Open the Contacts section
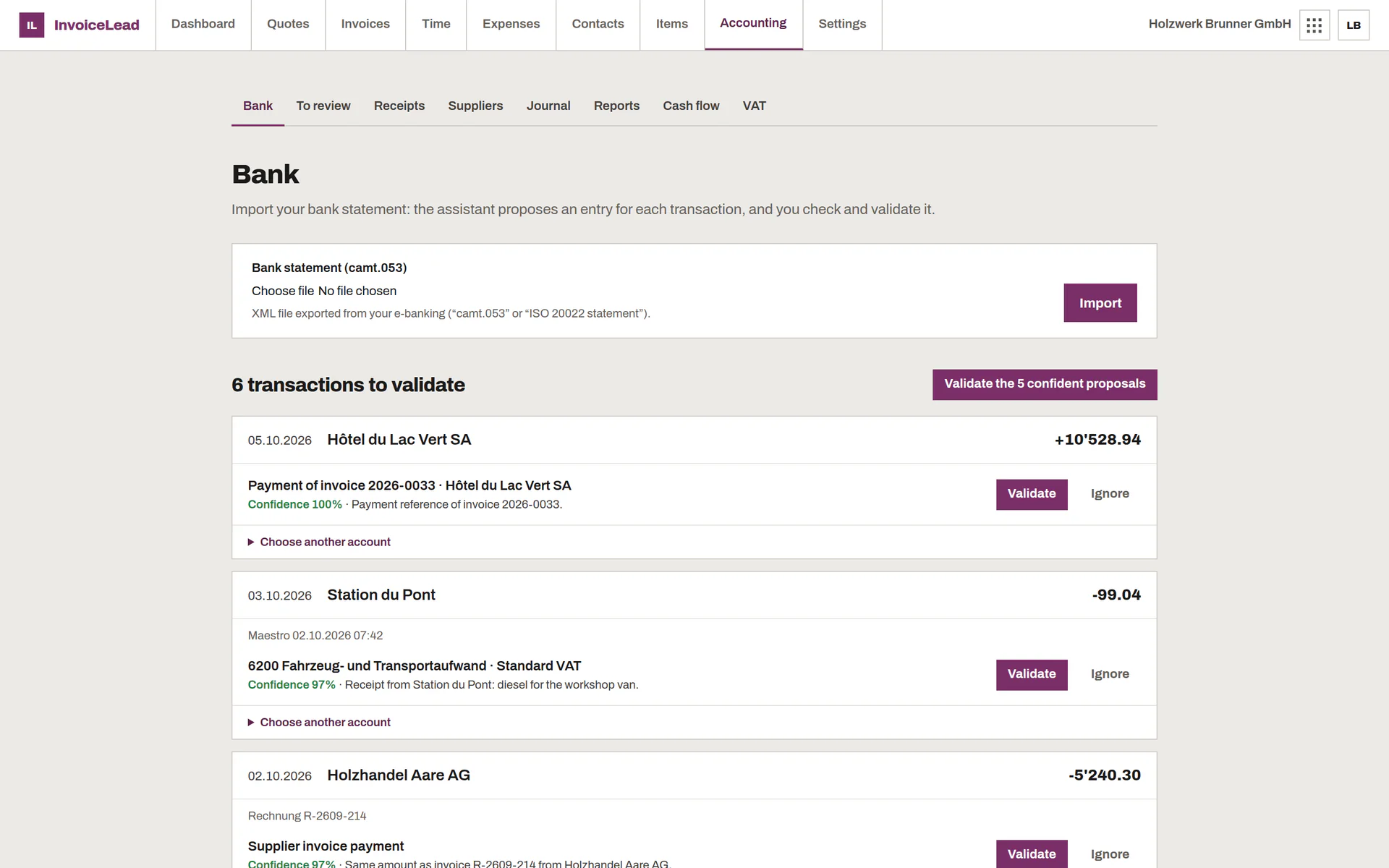Image resolution: width=1389 pixels, height=868 pixels. point(598,24)
